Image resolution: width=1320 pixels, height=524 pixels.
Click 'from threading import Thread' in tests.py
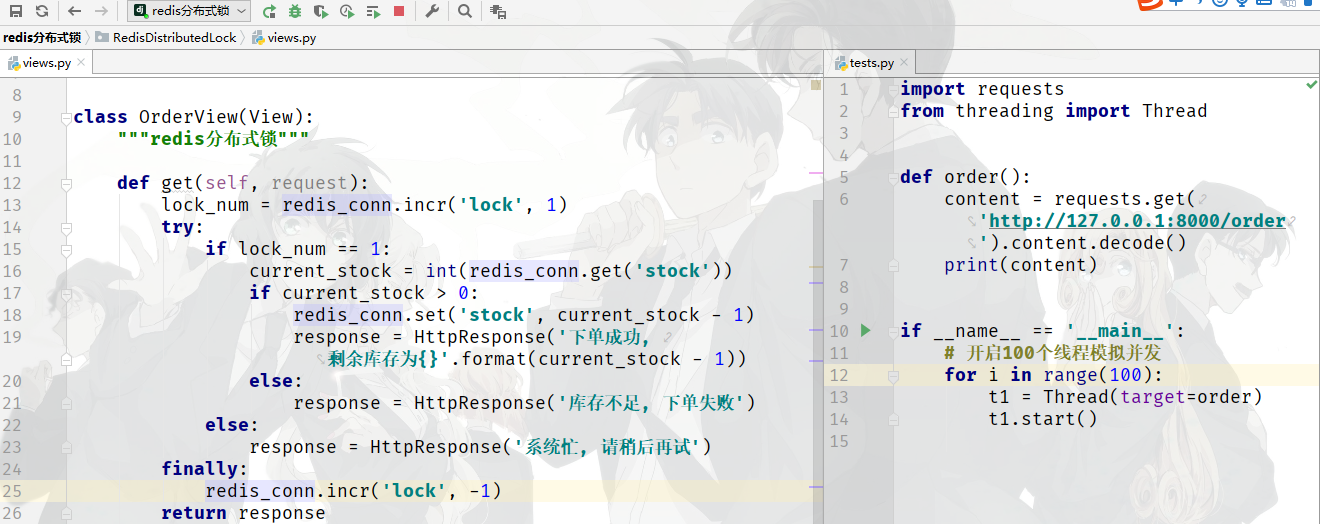(x=1054, y=111)
